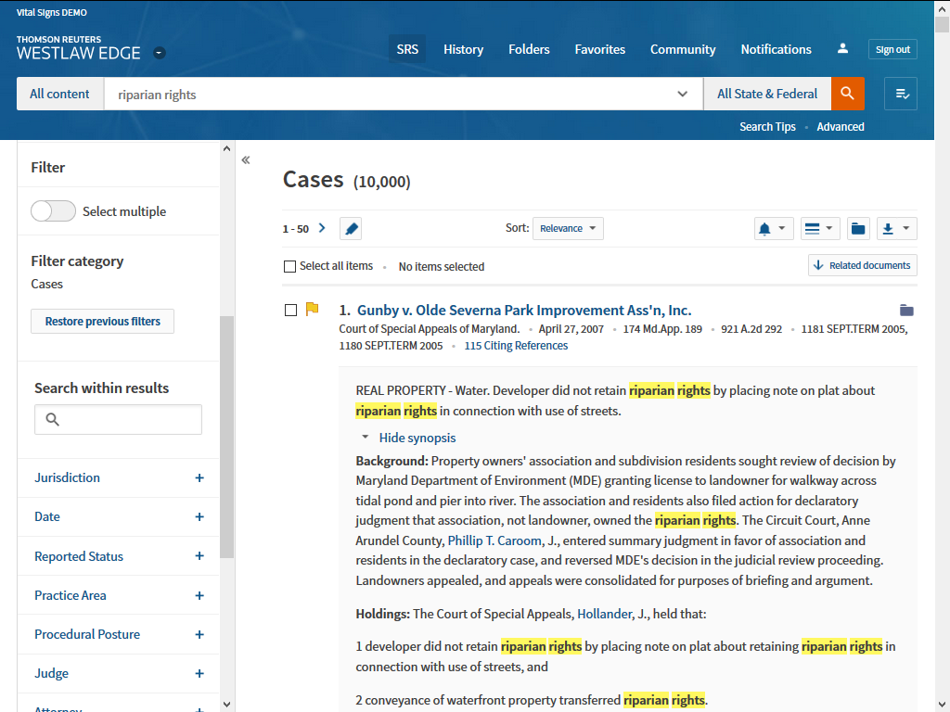Check the Select all items checkbox
950x712 pixels.
[290, 267]
